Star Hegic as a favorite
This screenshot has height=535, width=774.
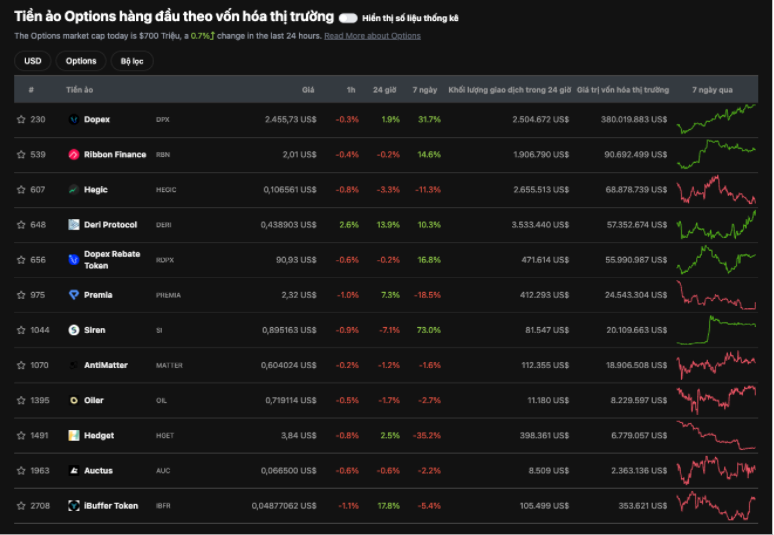pyautogui.click(x=21, y=190)
